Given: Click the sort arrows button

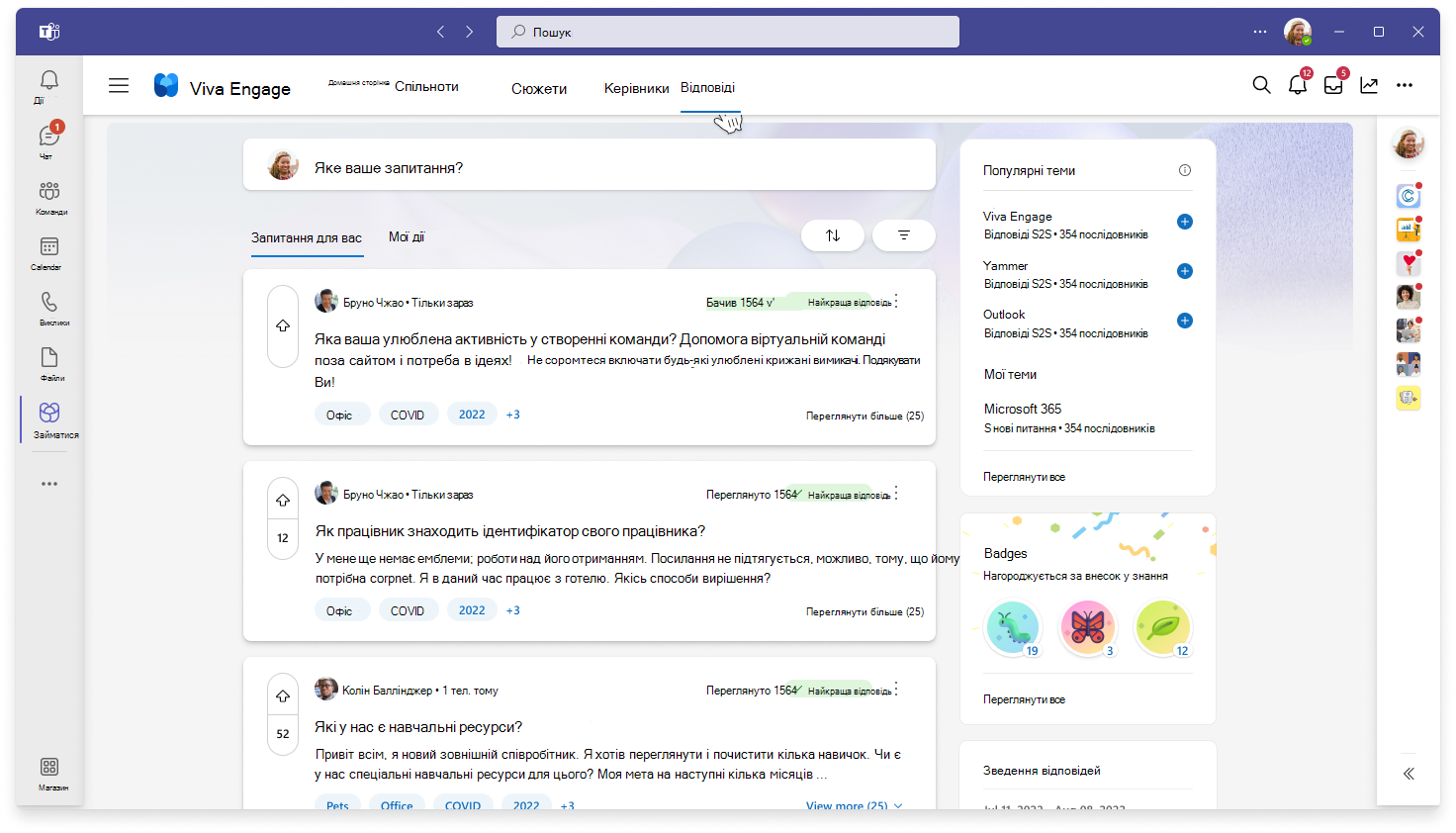Looking at the screenshot, I should [x=833, y=235].
